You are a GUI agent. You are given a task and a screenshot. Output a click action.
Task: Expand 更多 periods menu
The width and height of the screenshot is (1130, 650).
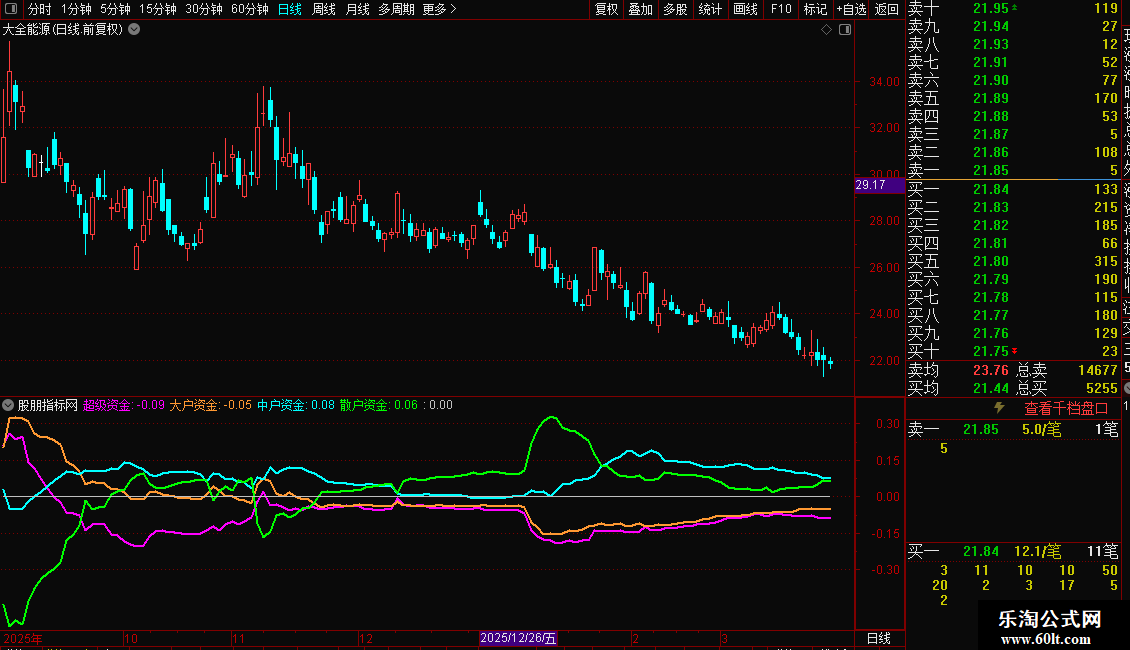click(x=439, y=10)
